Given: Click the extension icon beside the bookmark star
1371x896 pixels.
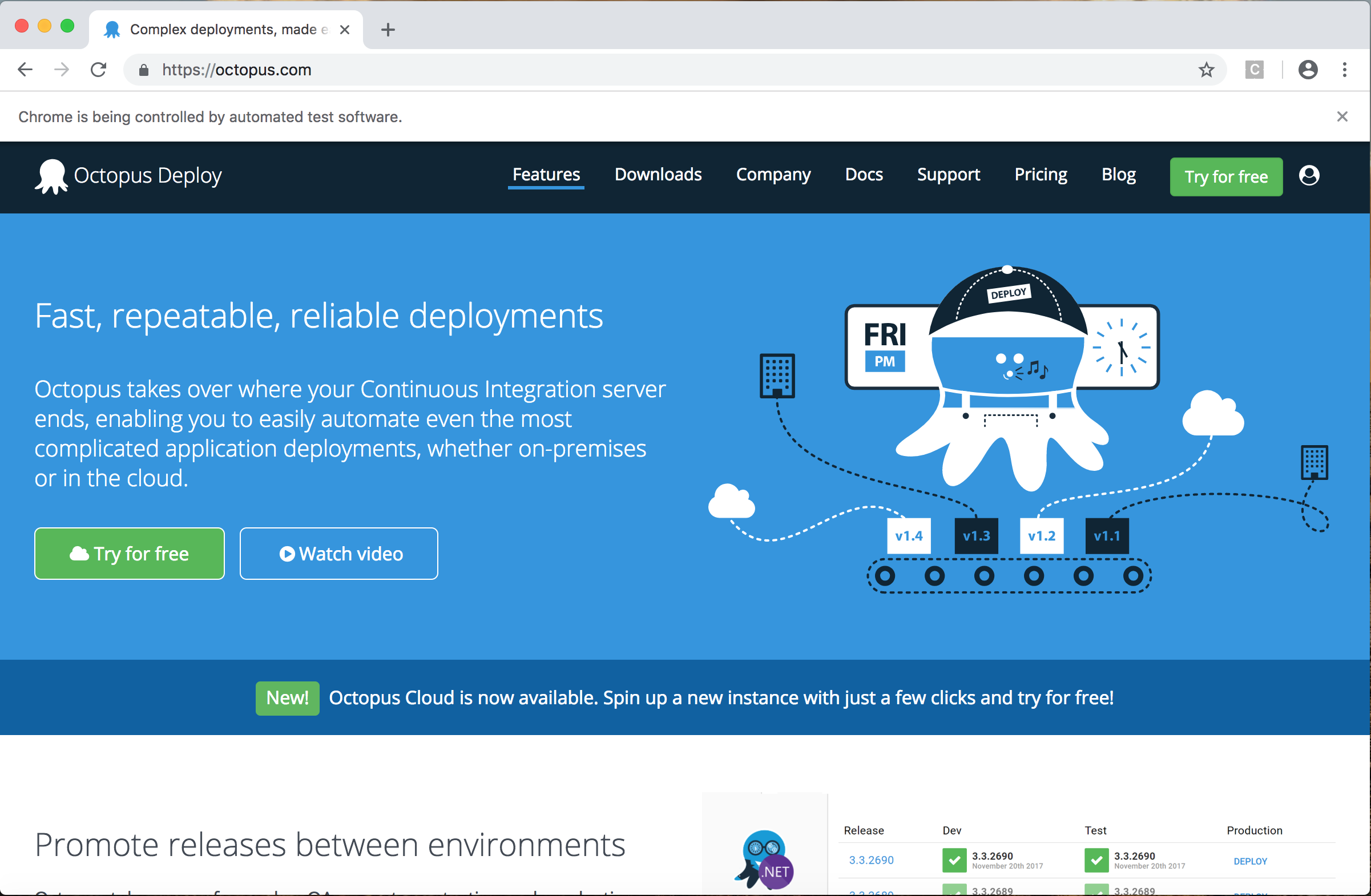Looking at the screenshot, I should tap(1253, 70).
